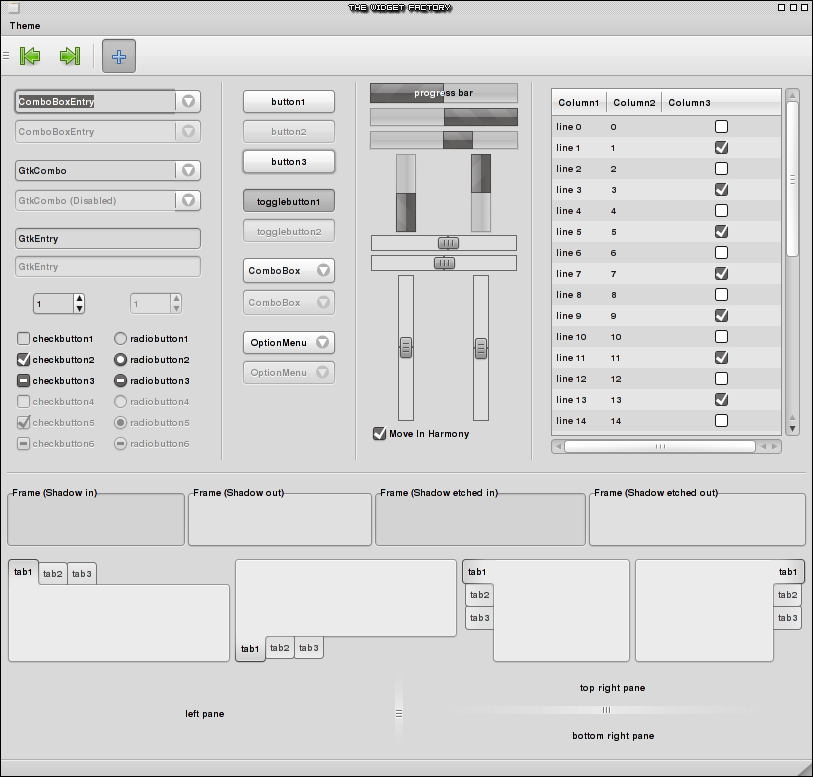The width and height of the screenshot is (813, 777).
Task: Select the 'line 4' row
Action: [666, 211]
